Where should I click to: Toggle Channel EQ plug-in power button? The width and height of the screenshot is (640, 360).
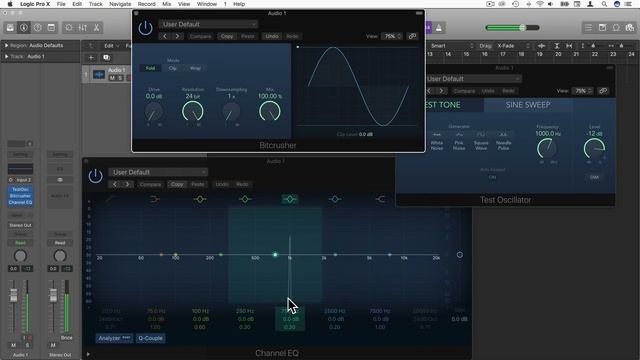click(x=95, y=176)
